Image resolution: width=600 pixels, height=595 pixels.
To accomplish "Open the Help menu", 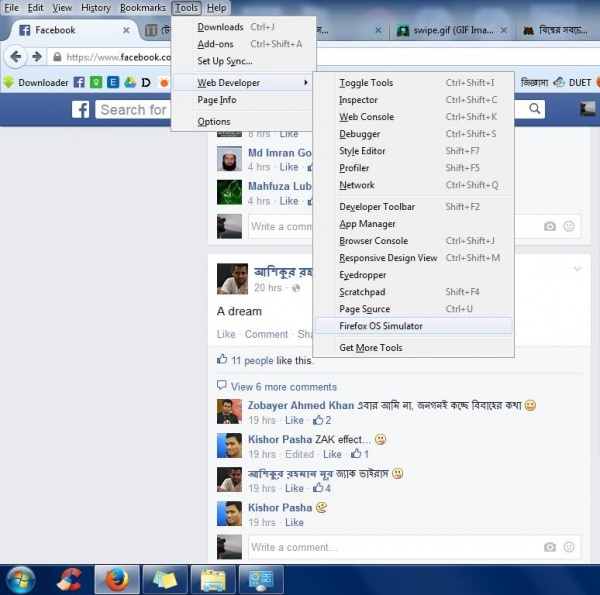I will [x=216, y=8].
